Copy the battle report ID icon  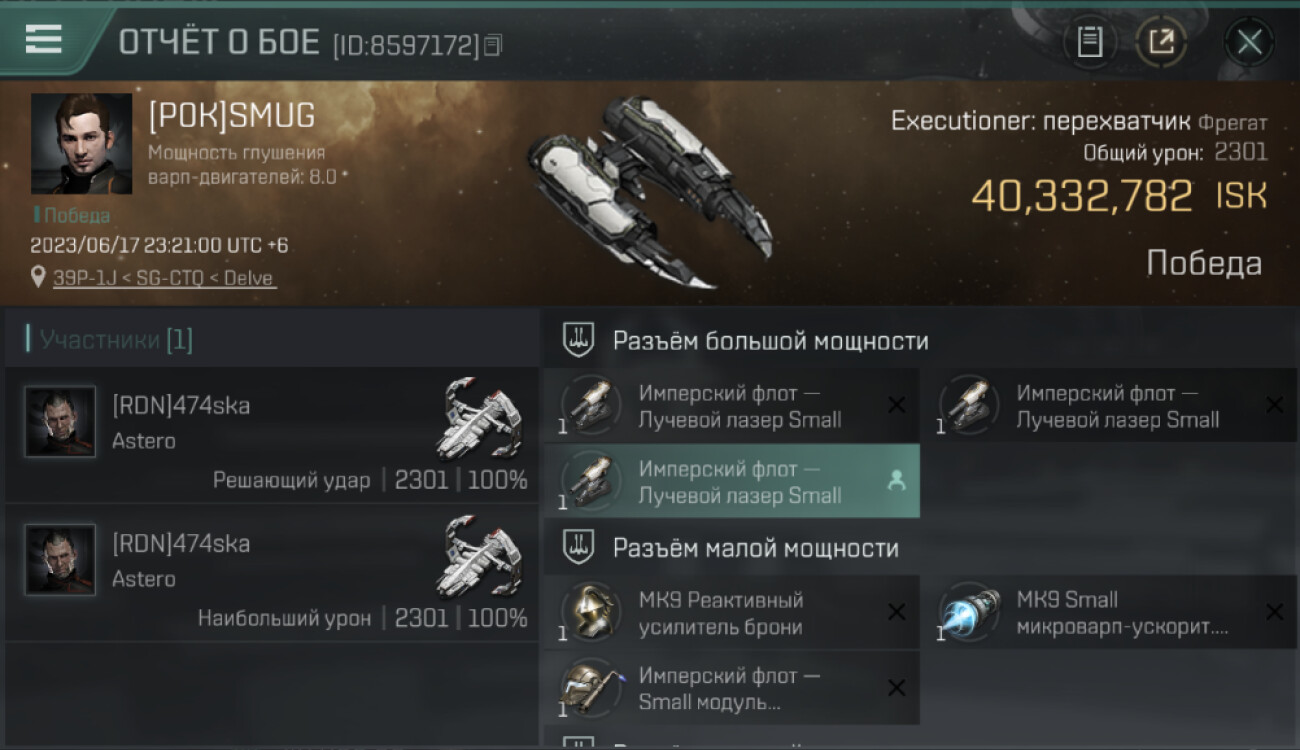pyautogui.click(x=492, y=45)
